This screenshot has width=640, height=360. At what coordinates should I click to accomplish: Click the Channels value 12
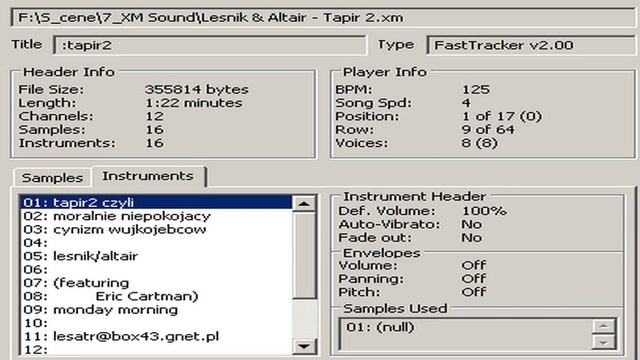coord(154,116)
